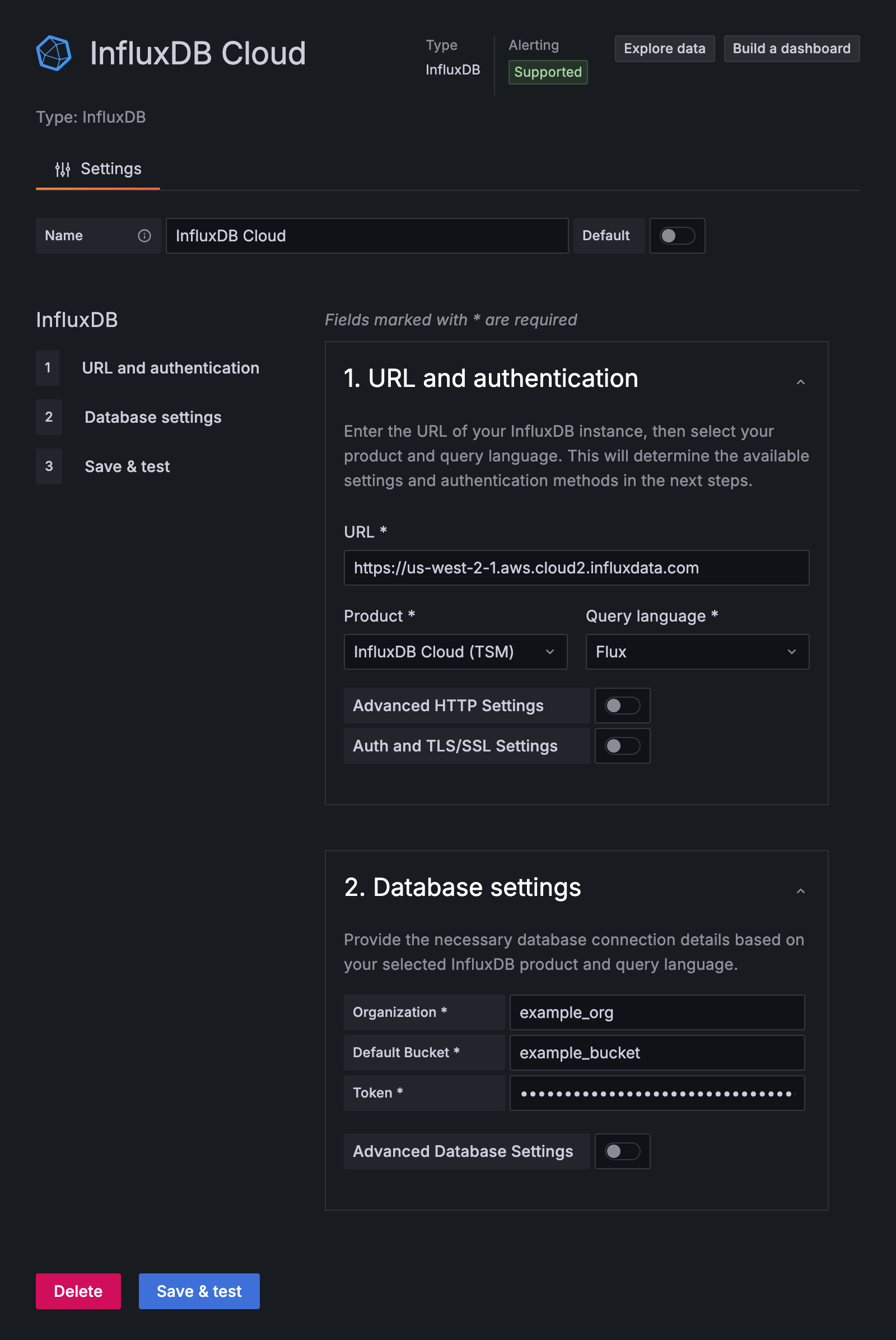Screen dimensions: 896x1340
Task: Click the Explore data button
Action: [x=664, y=48]
